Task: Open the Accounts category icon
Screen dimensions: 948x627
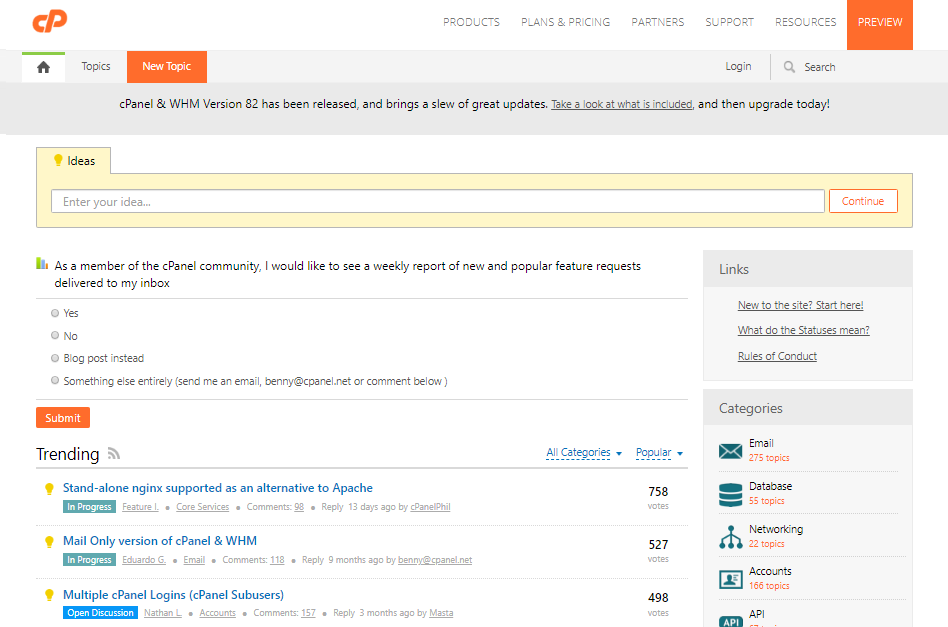Action: (x=729, y=578)
